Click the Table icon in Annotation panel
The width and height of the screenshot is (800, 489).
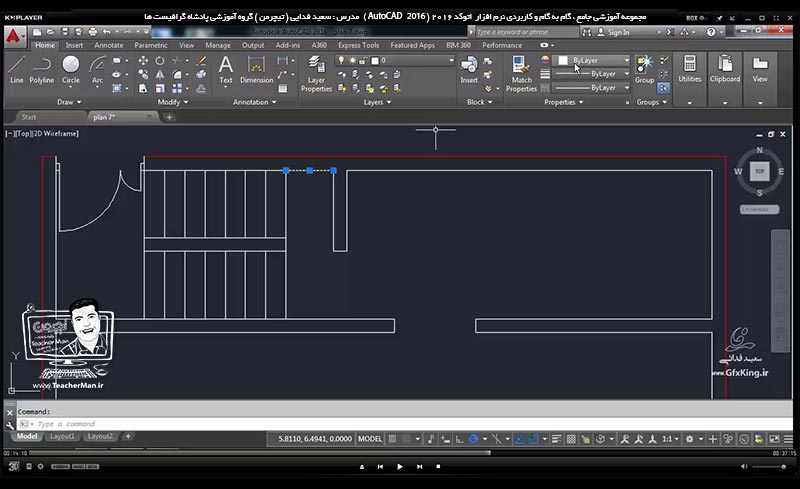(282, 89)
